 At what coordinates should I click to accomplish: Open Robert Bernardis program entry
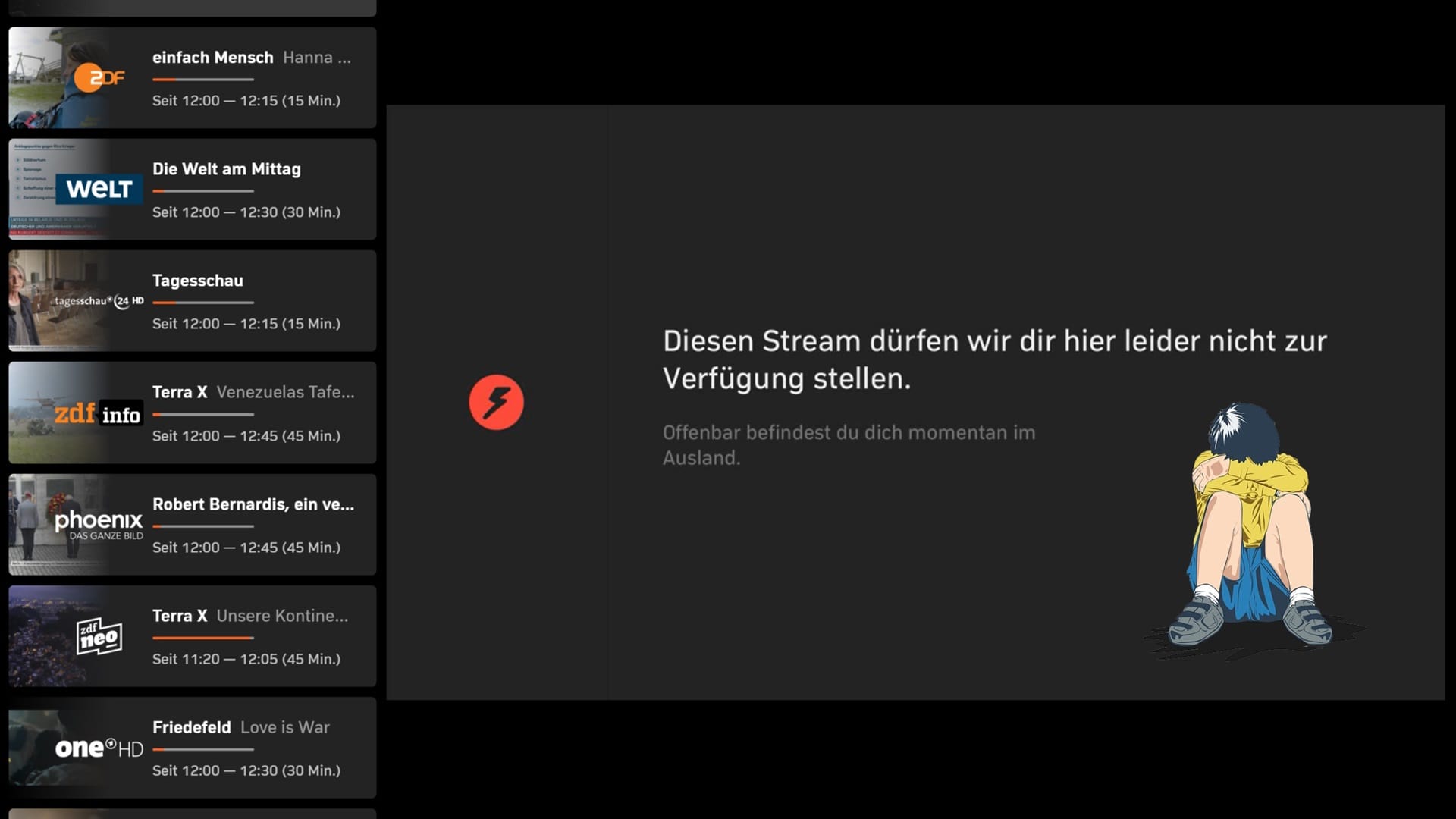[x=253, y=504]
